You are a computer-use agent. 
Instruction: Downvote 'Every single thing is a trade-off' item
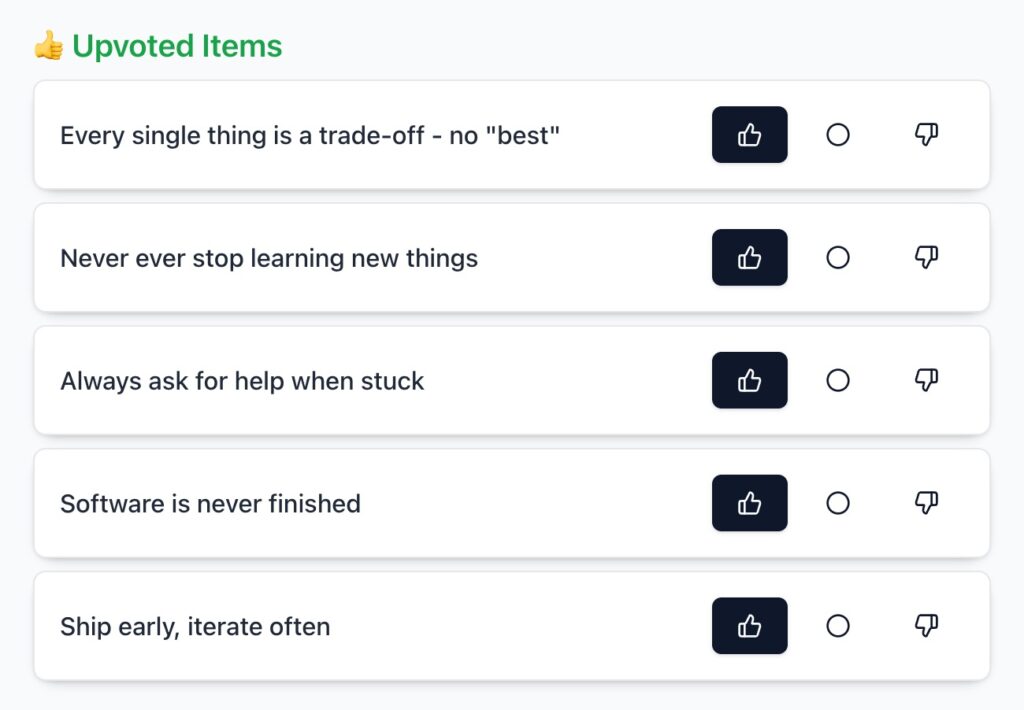[926, 135]
